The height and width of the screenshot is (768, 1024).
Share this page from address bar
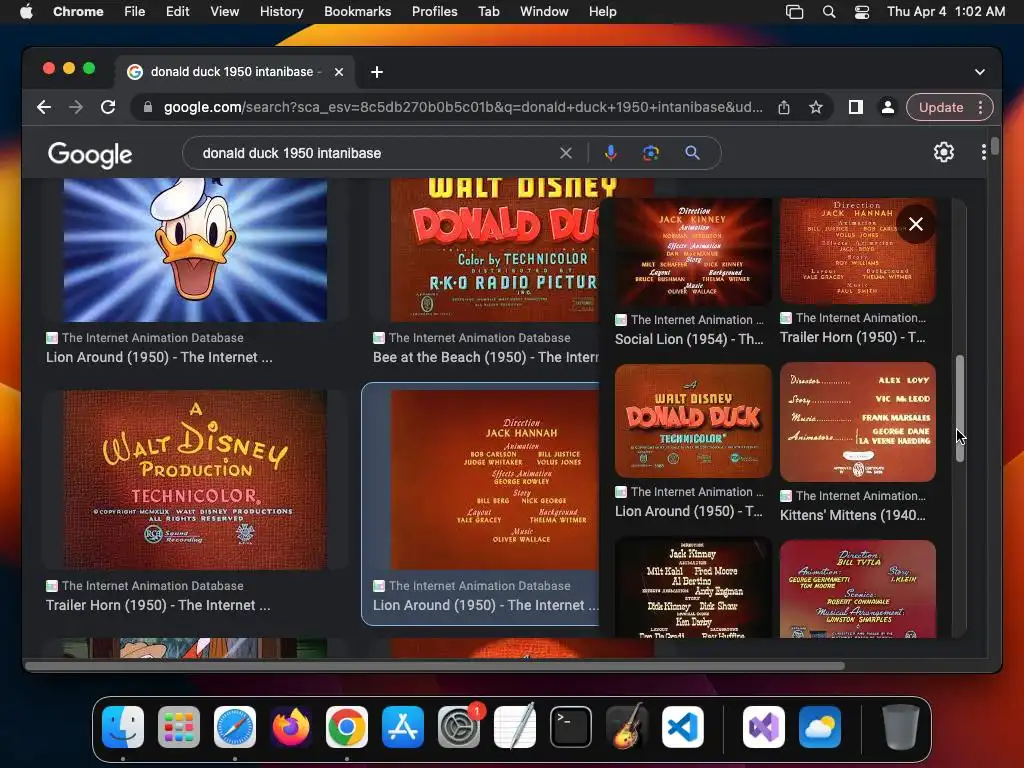(784, 107)
